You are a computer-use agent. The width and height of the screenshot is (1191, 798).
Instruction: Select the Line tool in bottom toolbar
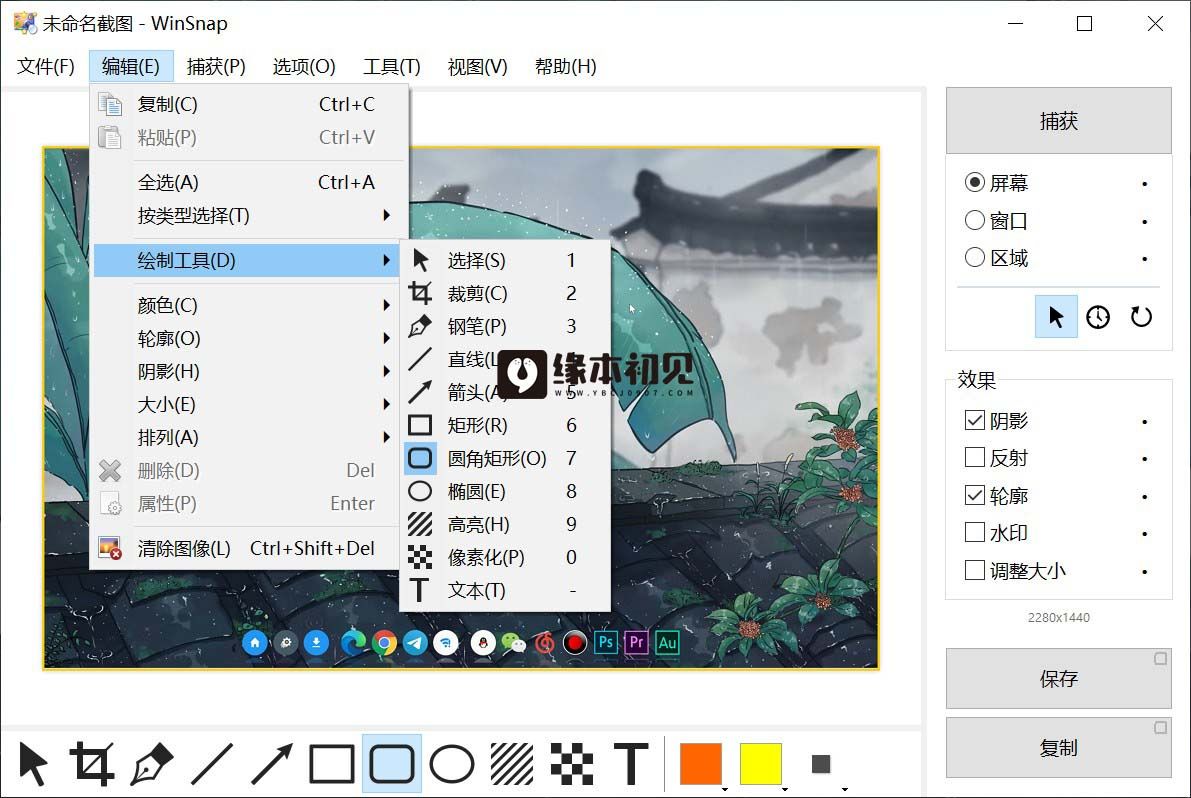click(212, 764)
